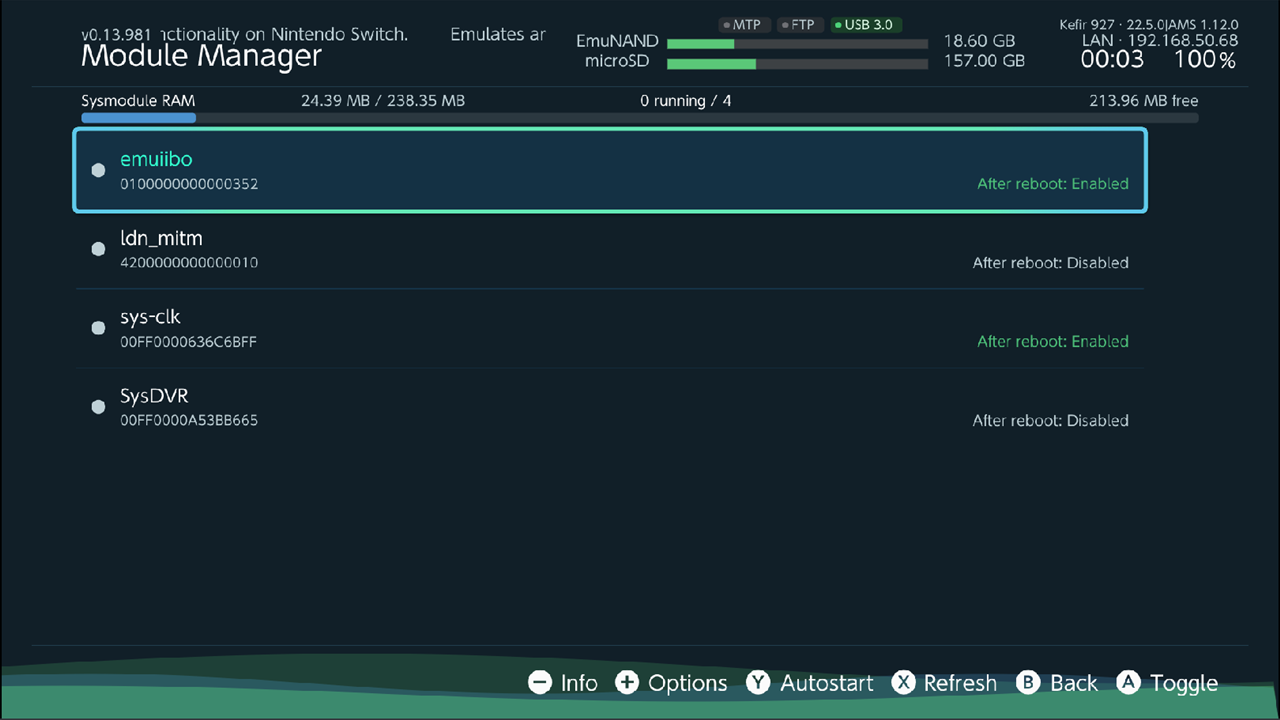Click the Y Autostart button icon
Viewport: 1280px width, 720px height.
(x=758, y=682)
